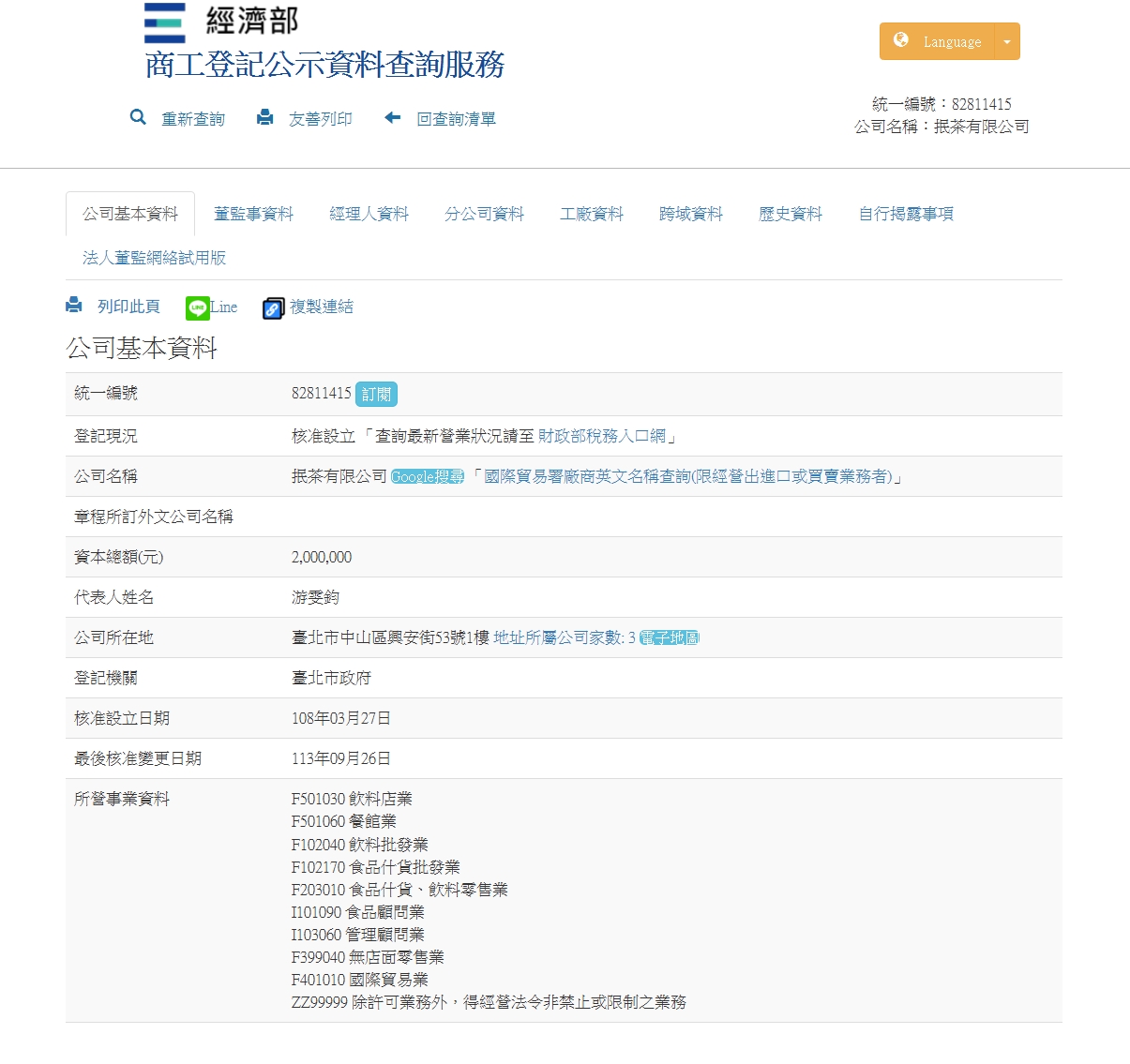Click the 資本總額(元) row label
1130x1064 pixels.
pos(119,557)
